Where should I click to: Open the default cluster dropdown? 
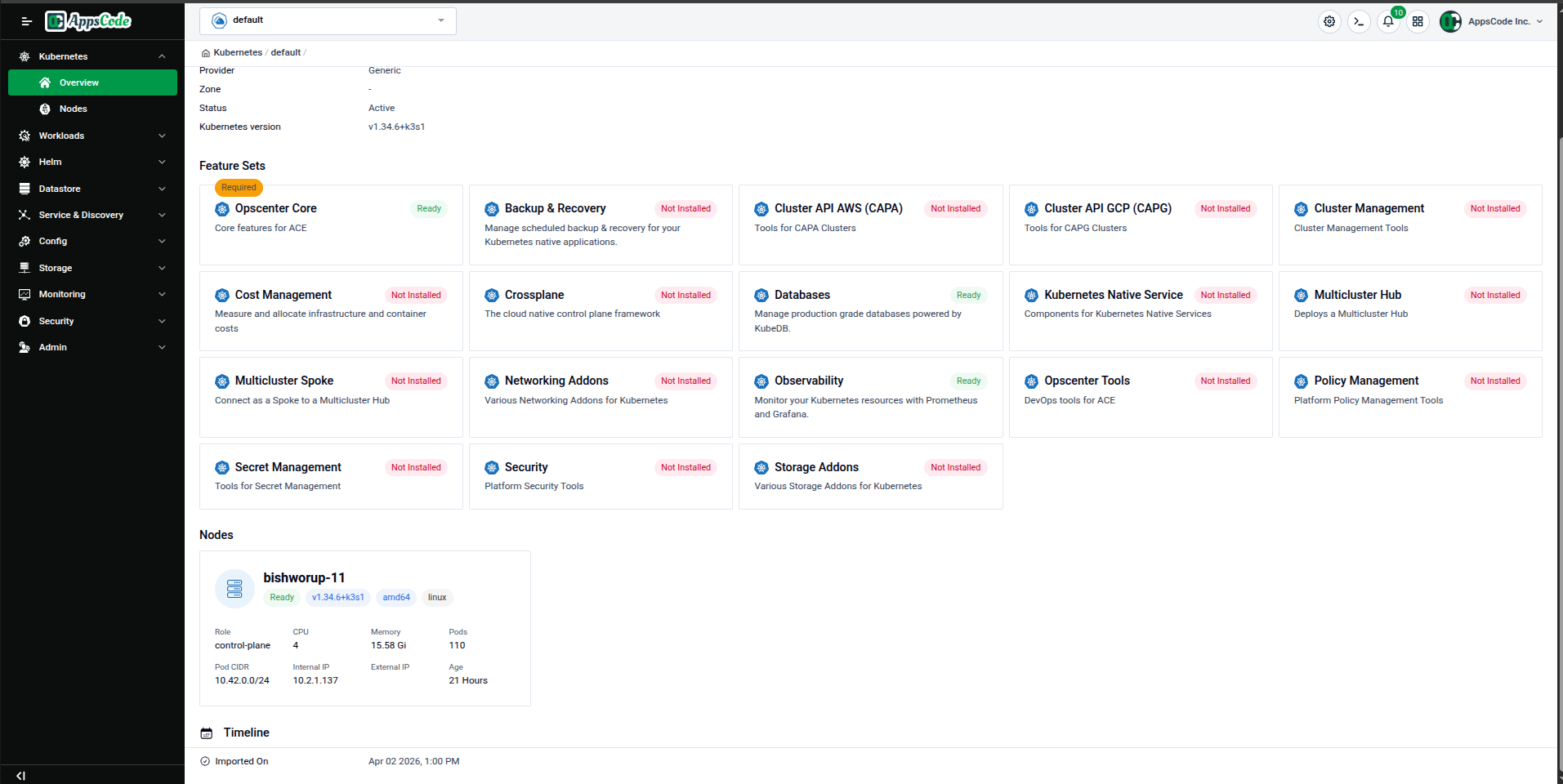[327, 20]
